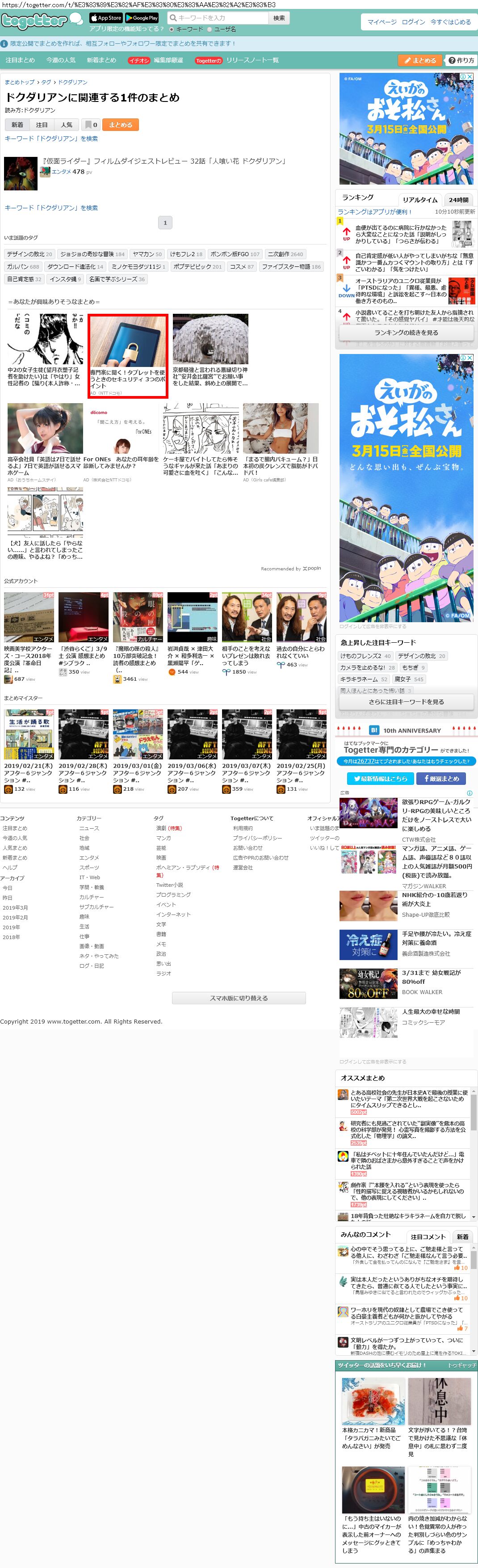Switch to 新着 sort tab
Screen dimensions: 478x1568
coord(17,125)
